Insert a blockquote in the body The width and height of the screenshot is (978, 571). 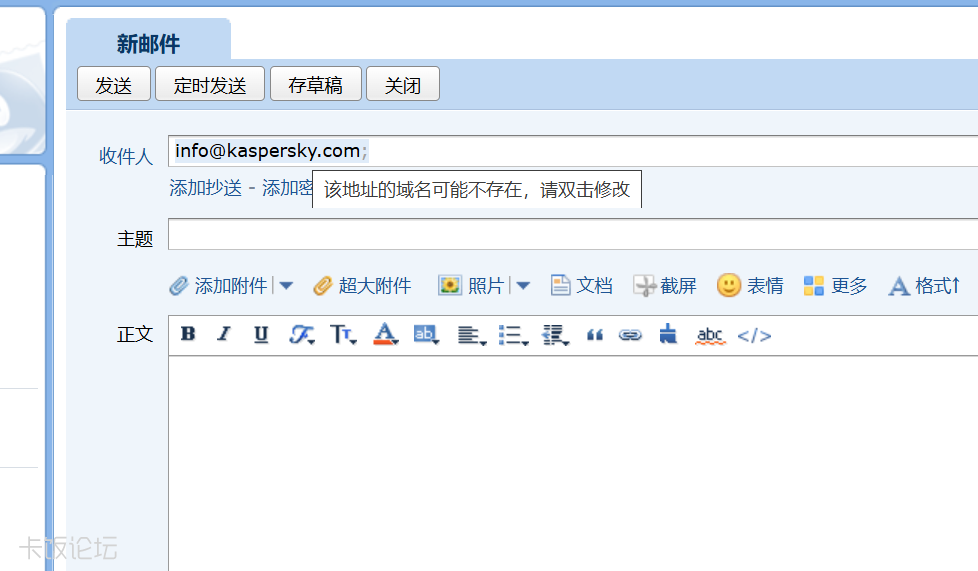(x=594, y=336)
